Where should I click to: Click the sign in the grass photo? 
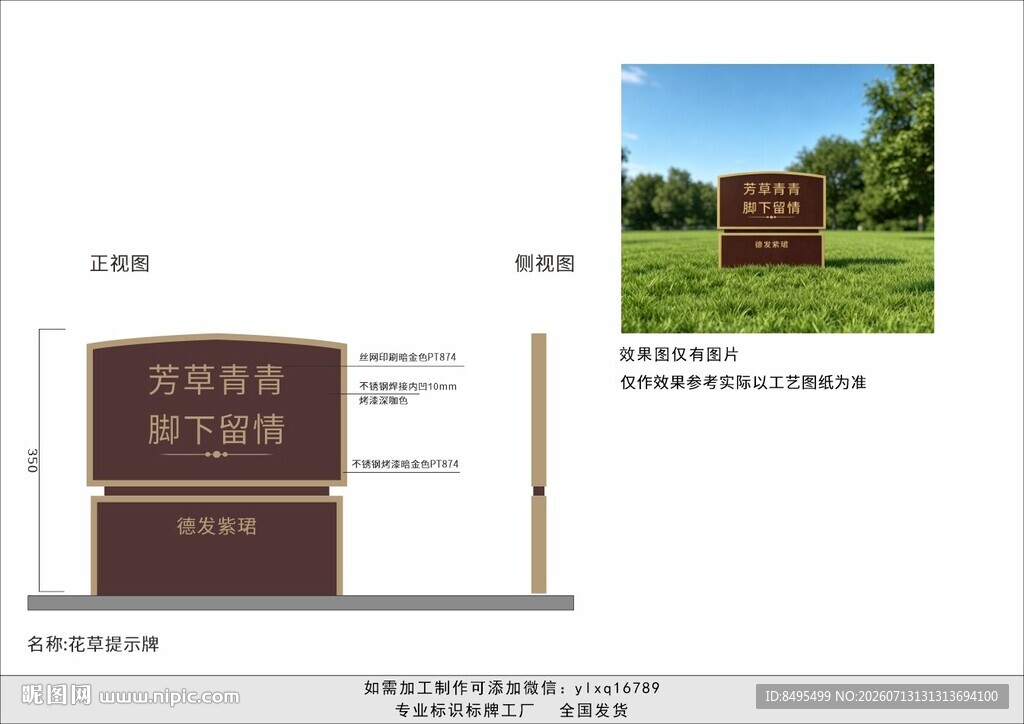coord(771,220)
